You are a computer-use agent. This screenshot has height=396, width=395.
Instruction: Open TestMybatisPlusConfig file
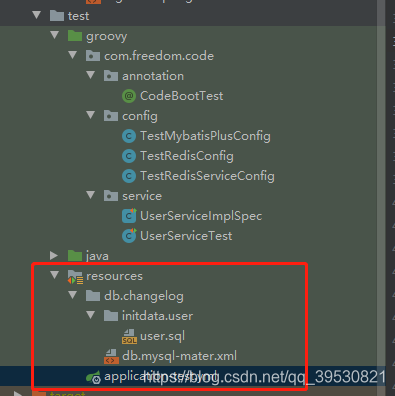205,136
